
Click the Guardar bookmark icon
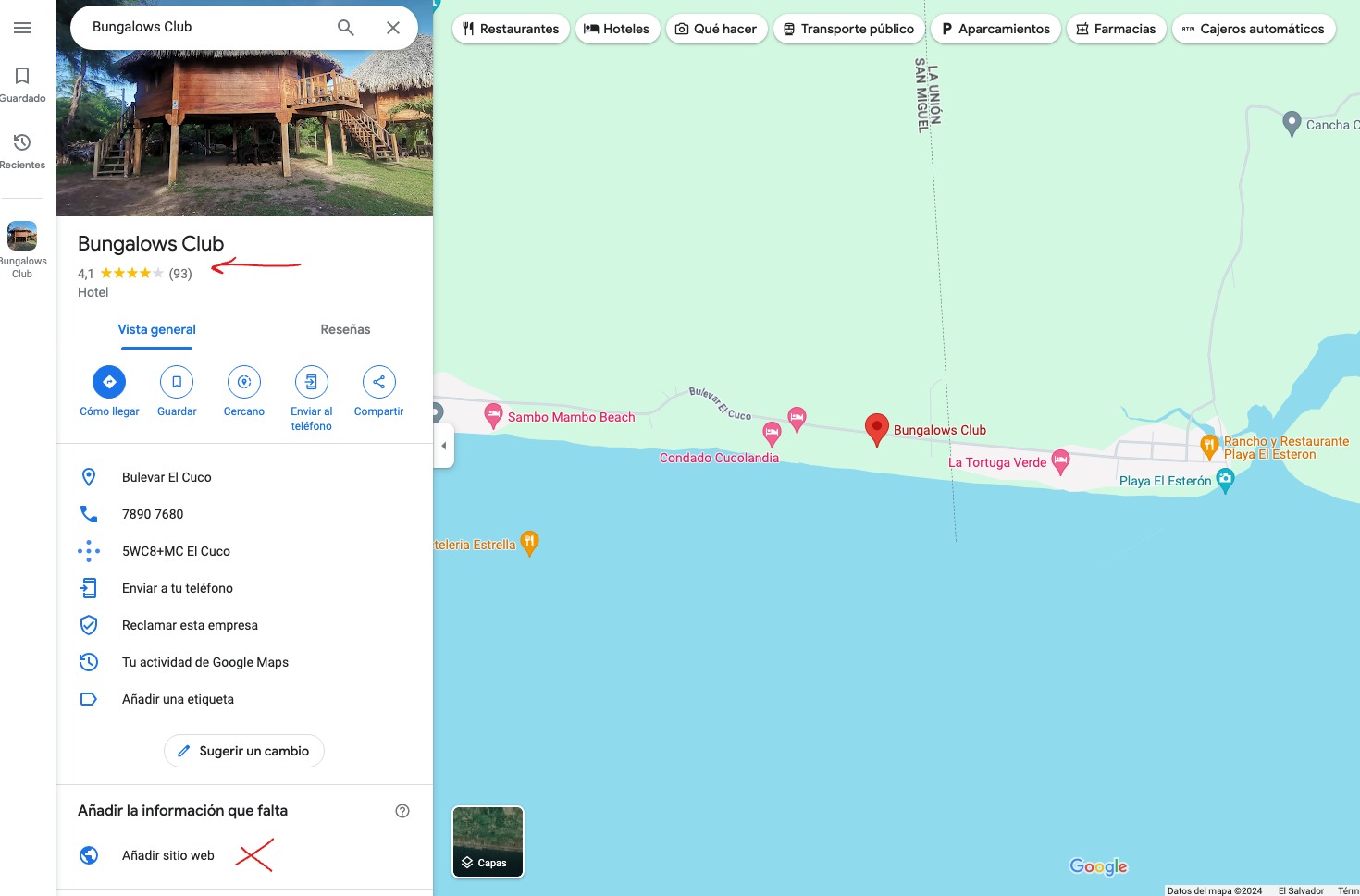[177, 382]
